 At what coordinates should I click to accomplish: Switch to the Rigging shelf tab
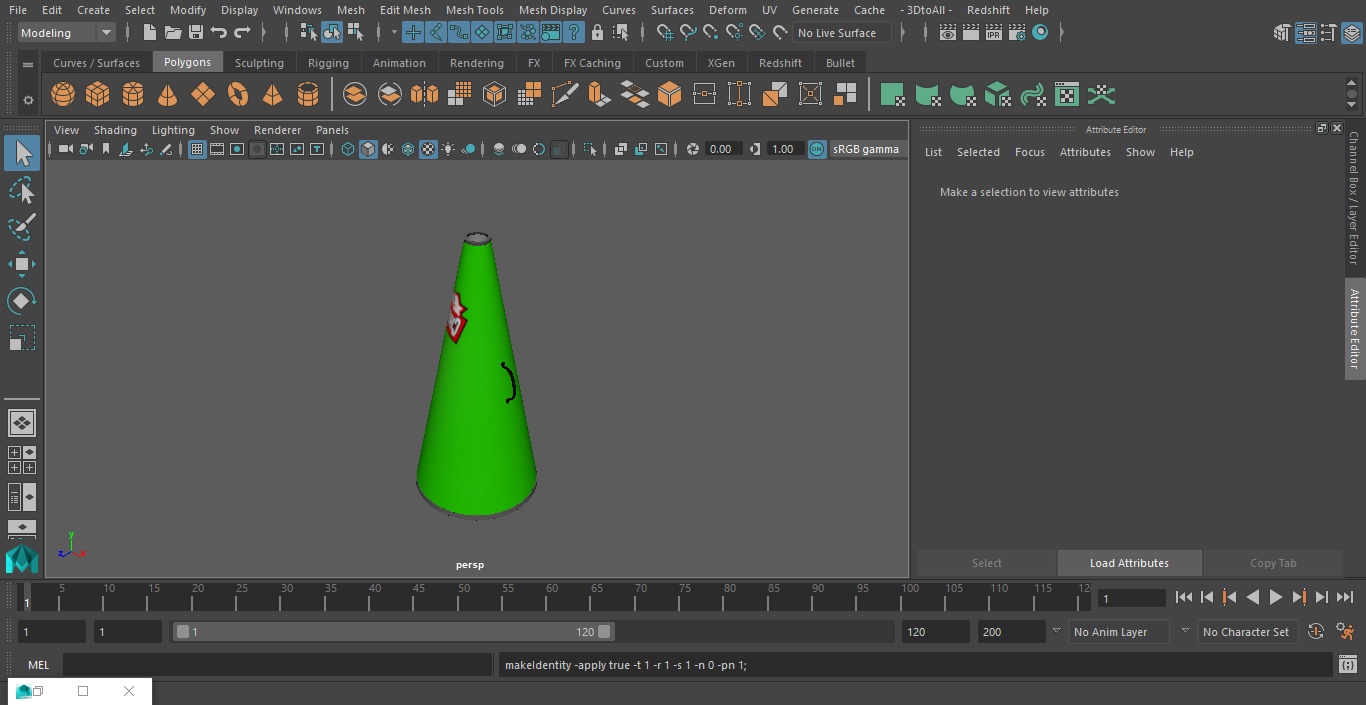(x=328, y=63)
